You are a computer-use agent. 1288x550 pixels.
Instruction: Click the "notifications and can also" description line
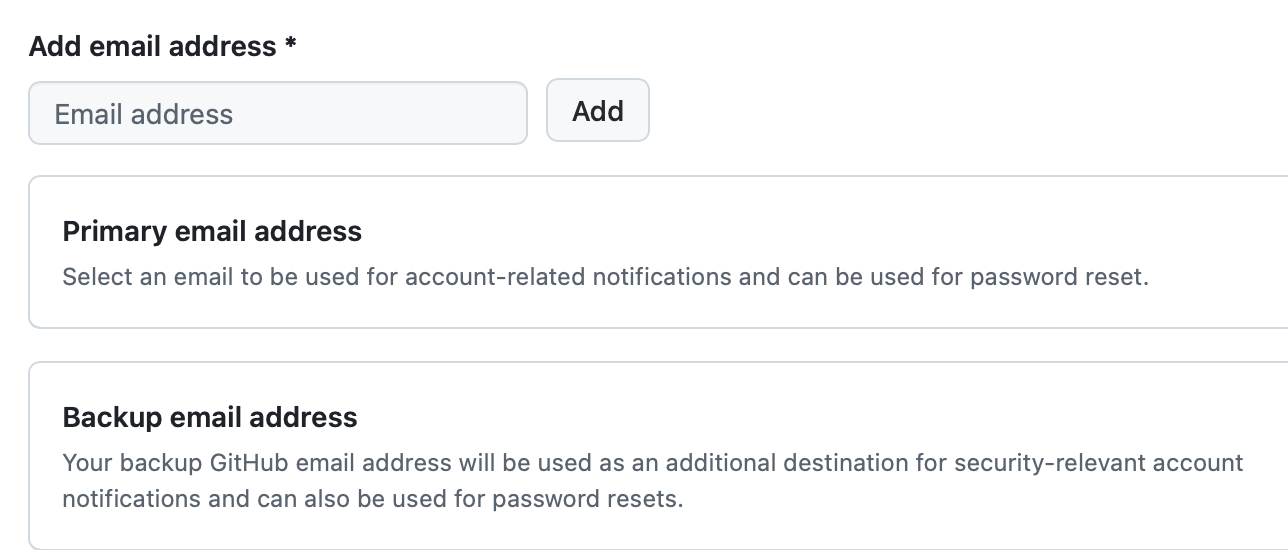(372, 498)
